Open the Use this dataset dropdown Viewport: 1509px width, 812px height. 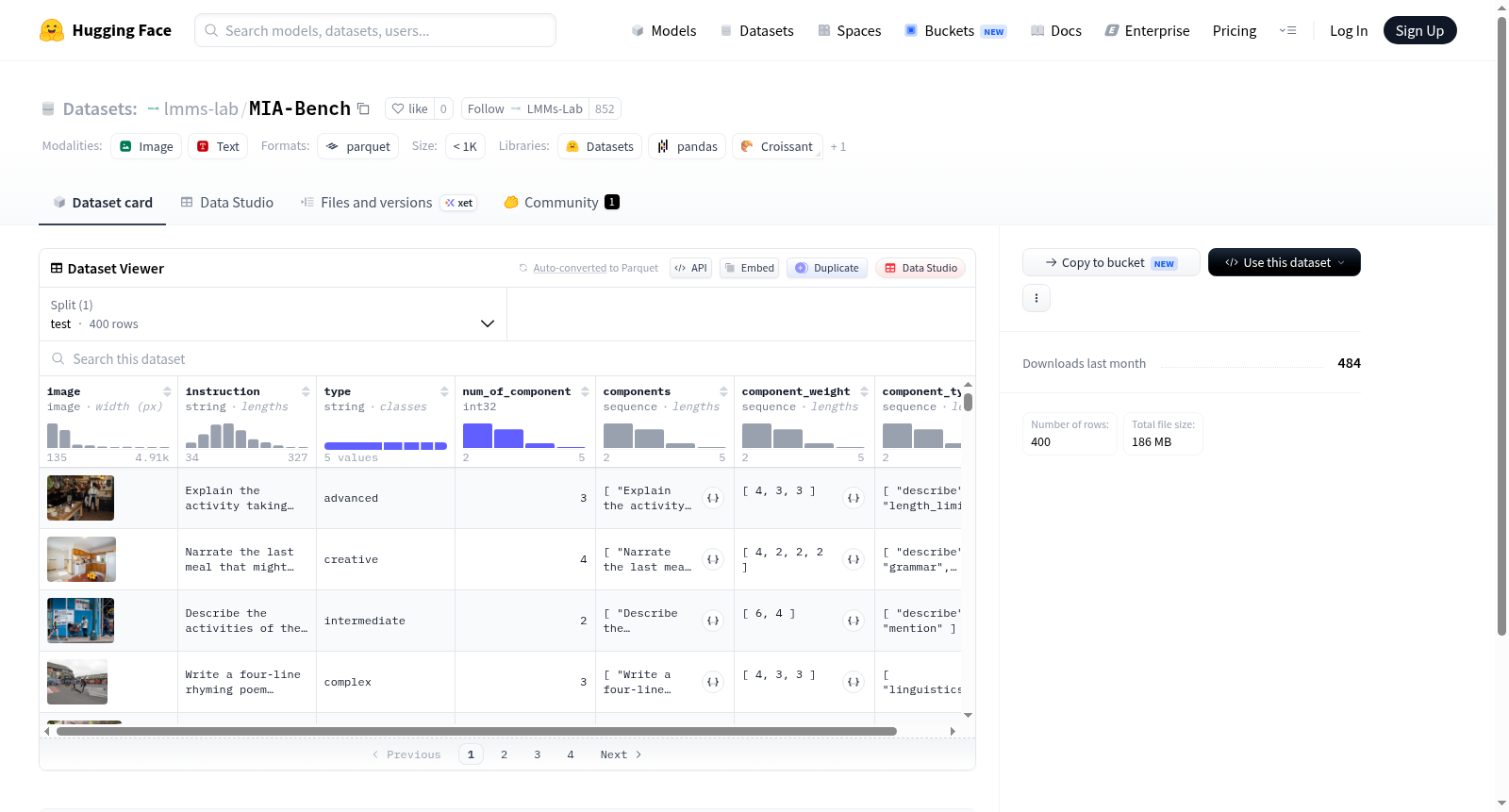1284,262
